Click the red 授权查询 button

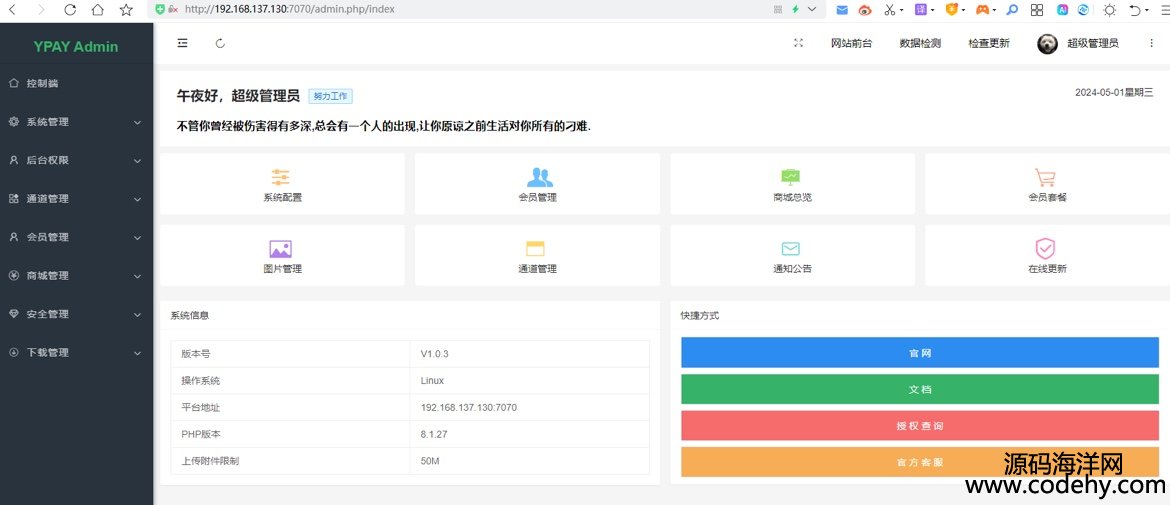point(919,426)
